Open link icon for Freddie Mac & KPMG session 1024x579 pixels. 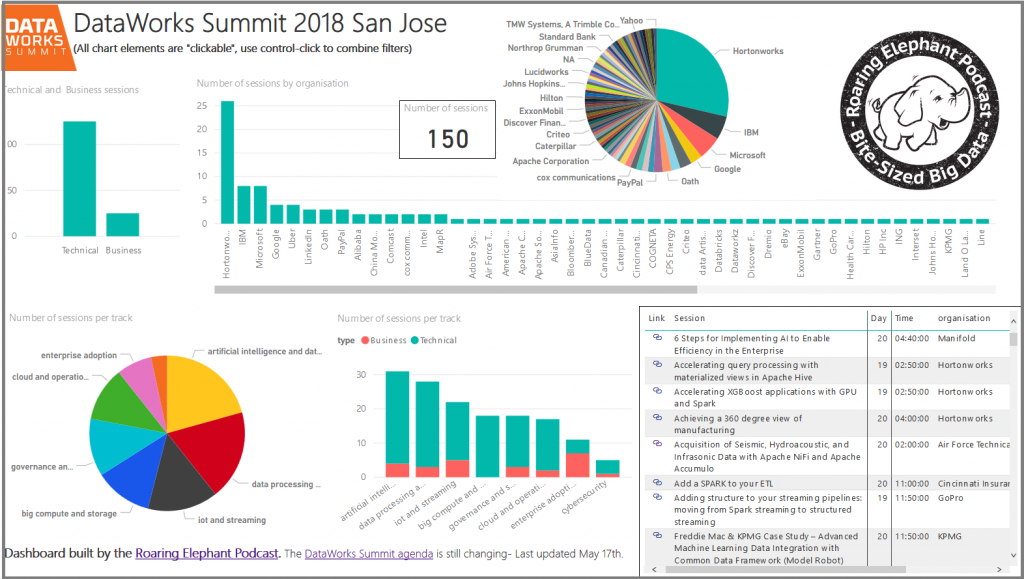(657, 537)
